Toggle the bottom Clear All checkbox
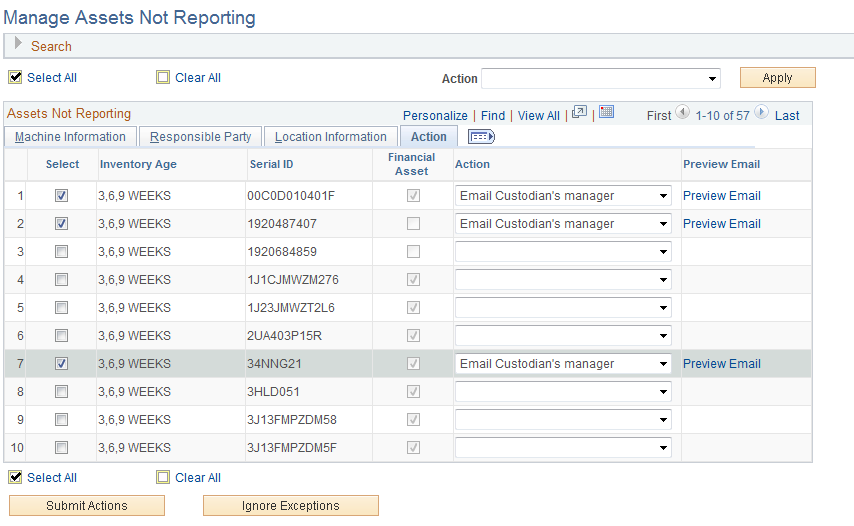This screenshot has height=526, width=854. coord(163,478)
